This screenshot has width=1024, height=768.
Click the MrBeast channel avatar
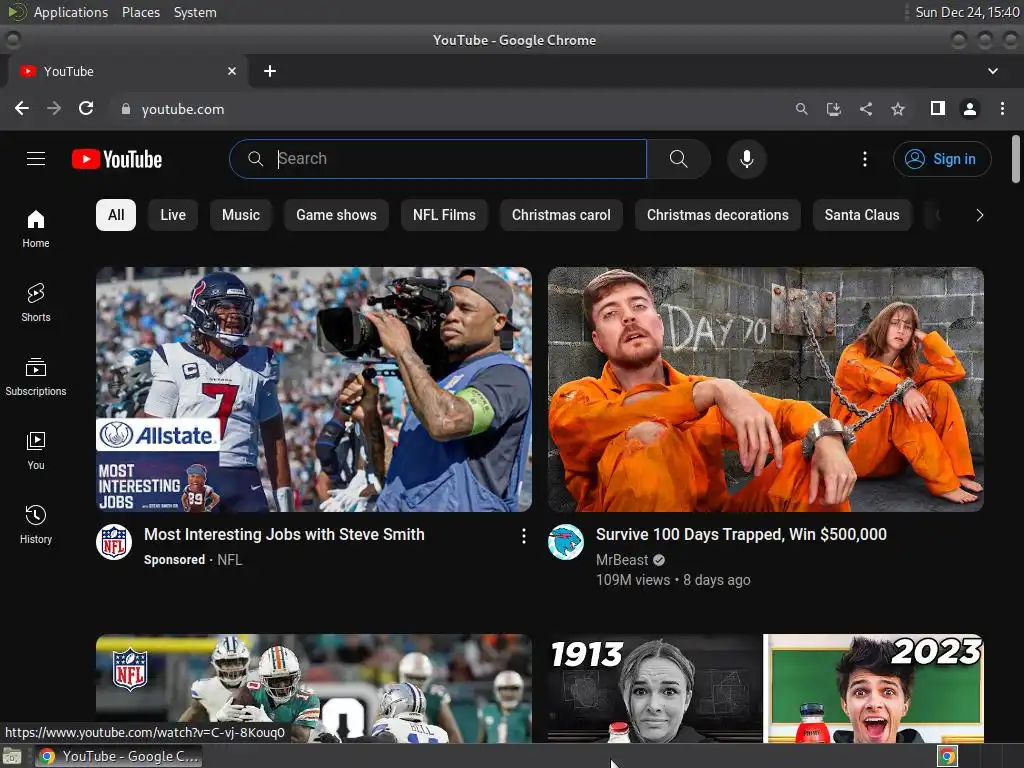click(x=566, y=542)
